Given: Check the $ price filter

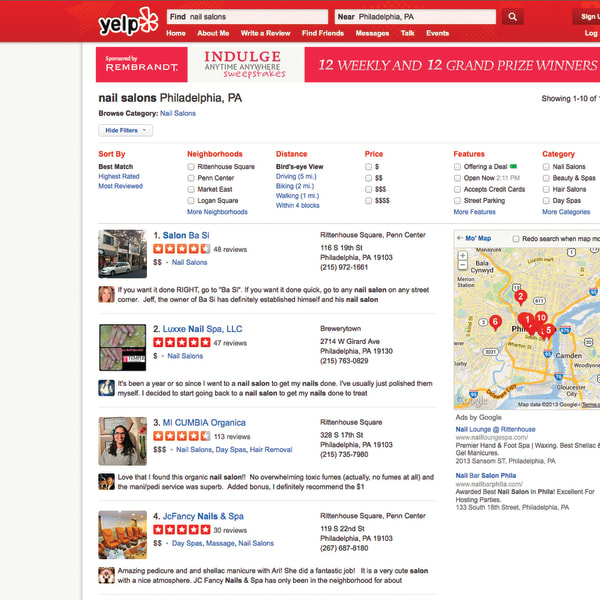Looking at the screenshot, I should pyautogui.click(x=368, y=166).
